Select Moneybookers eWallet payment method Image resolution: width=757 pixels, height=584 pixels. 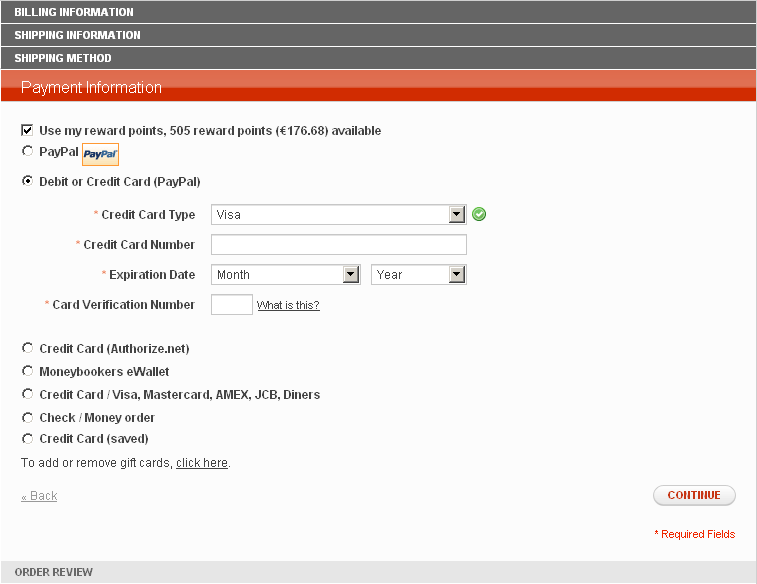tap(27, 371)
